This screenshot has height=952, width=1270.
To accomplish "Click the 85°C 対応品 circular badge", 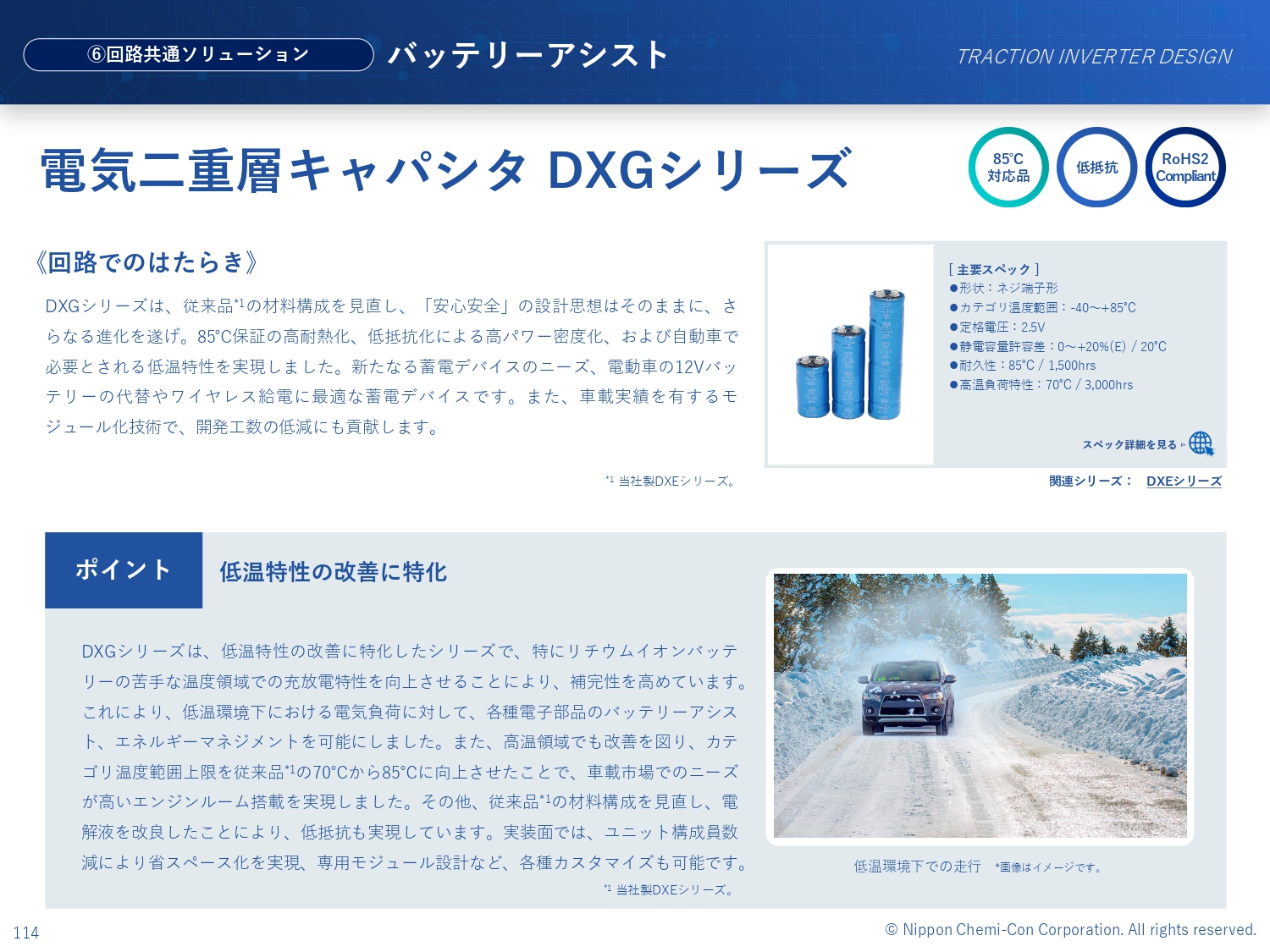I will [1008, 168].
